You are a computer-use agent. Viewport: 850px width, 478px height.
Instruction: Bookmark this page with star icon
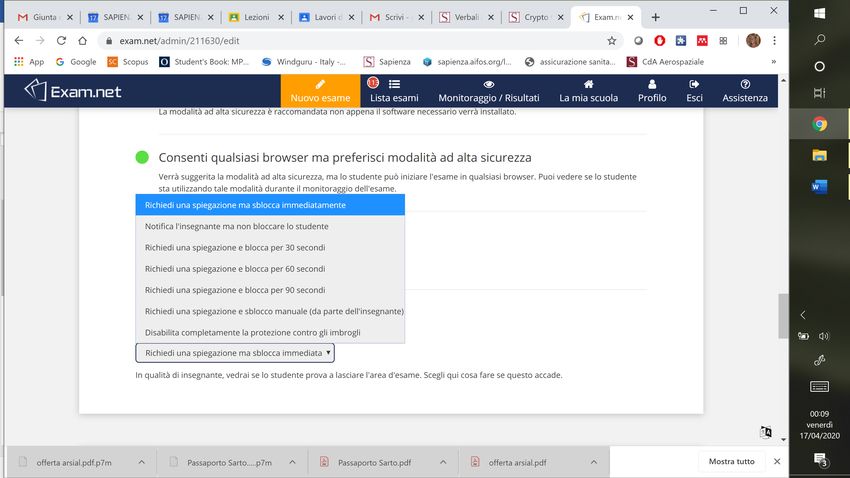pos(611,41)
